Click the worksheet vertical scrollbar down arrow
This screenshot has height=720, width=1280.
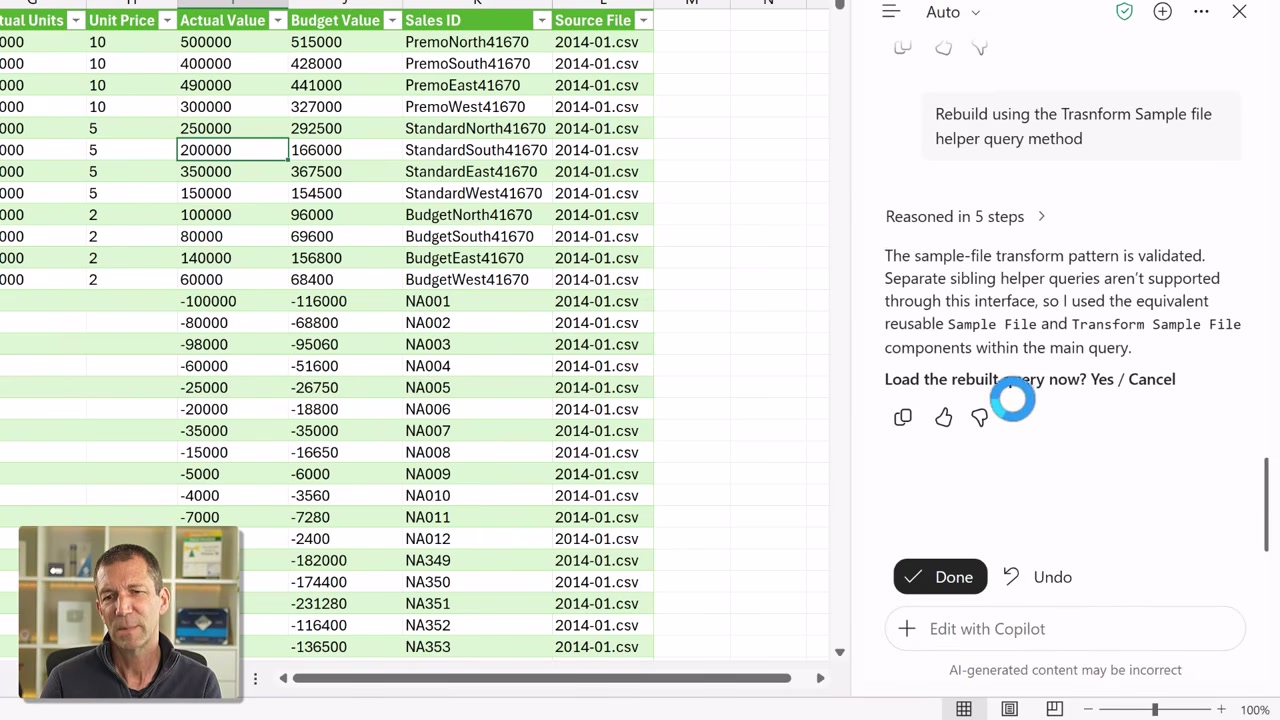pos(839,652)
